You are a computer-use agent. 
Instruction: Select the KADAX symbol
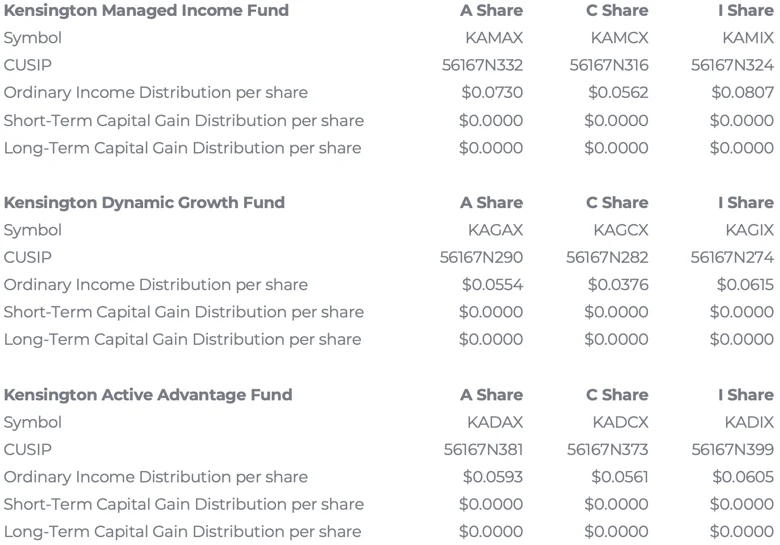tap(495, 423)
